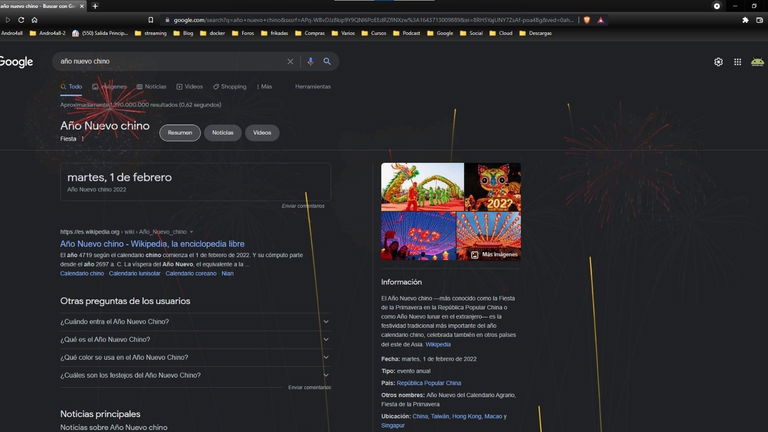Bookmark this page with the bookmark icon
This screenshot has height=432, width=768.
[151, 20]
